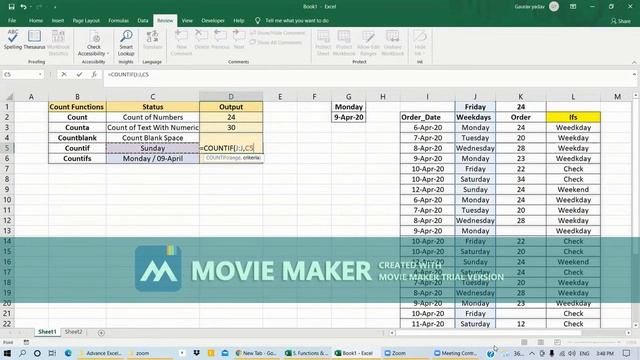Show hidden system tray icons
Screen dimensions: 640x360
click(532, 353)
